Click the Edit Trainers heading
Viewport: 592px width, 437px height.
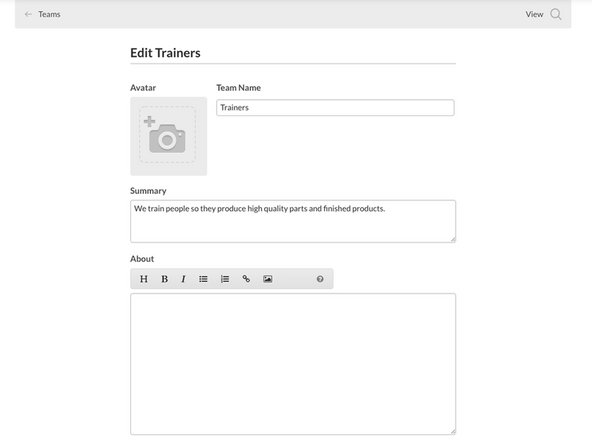coord(165,53)
